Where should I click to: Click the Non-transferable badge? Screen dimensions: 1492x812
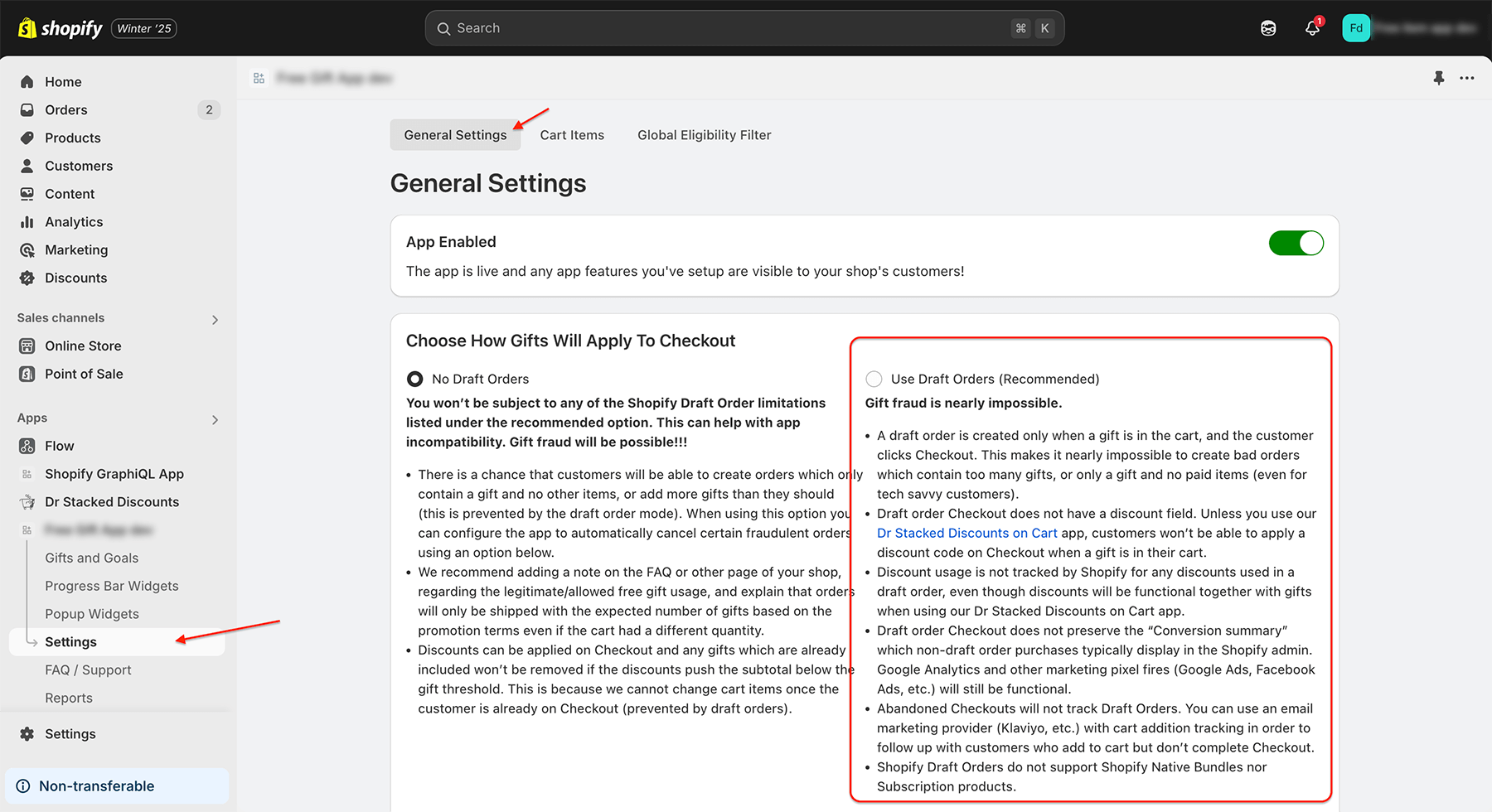click(117, 786)
